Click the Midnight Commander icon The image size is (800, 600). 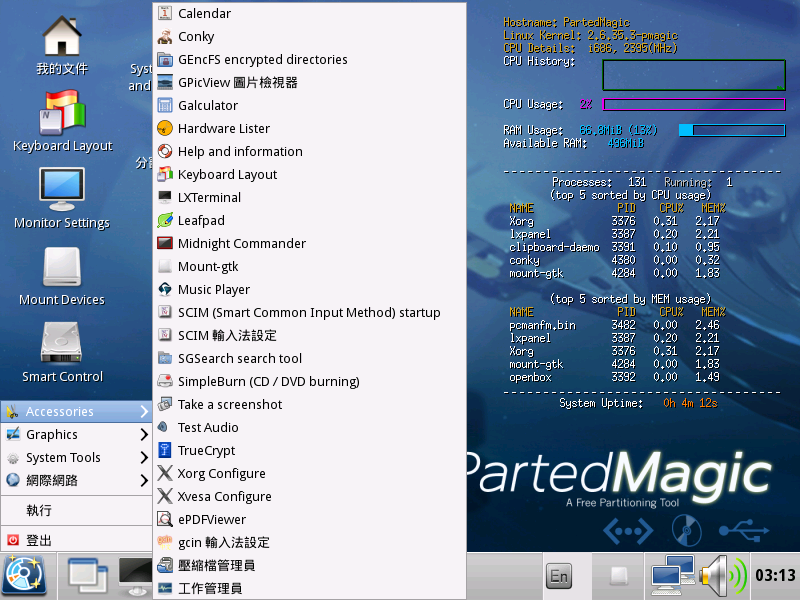(165, 243)
